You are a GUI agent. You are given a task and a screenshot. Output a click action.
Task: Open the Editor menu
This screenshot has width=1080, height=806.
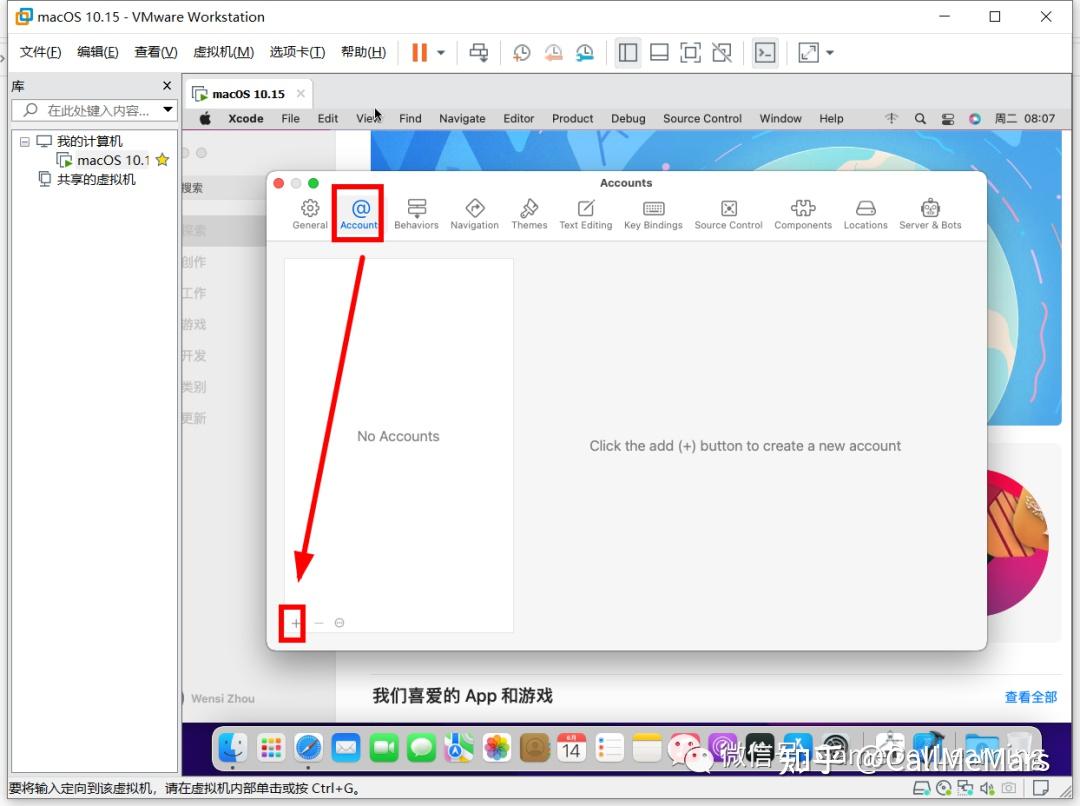pyautogui.click(x=519, y=118)
